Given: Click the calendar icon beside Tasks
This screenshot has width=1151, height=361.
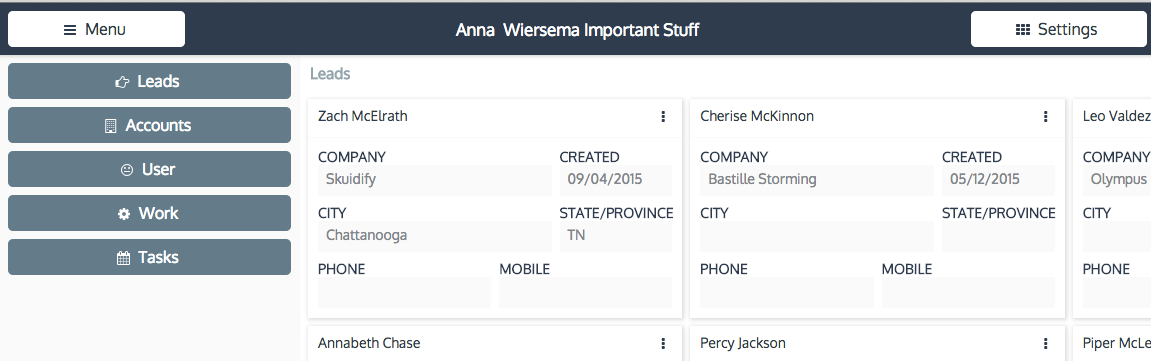Looking at the screenshot, I should pyautogui.click(x=123, y=258).
